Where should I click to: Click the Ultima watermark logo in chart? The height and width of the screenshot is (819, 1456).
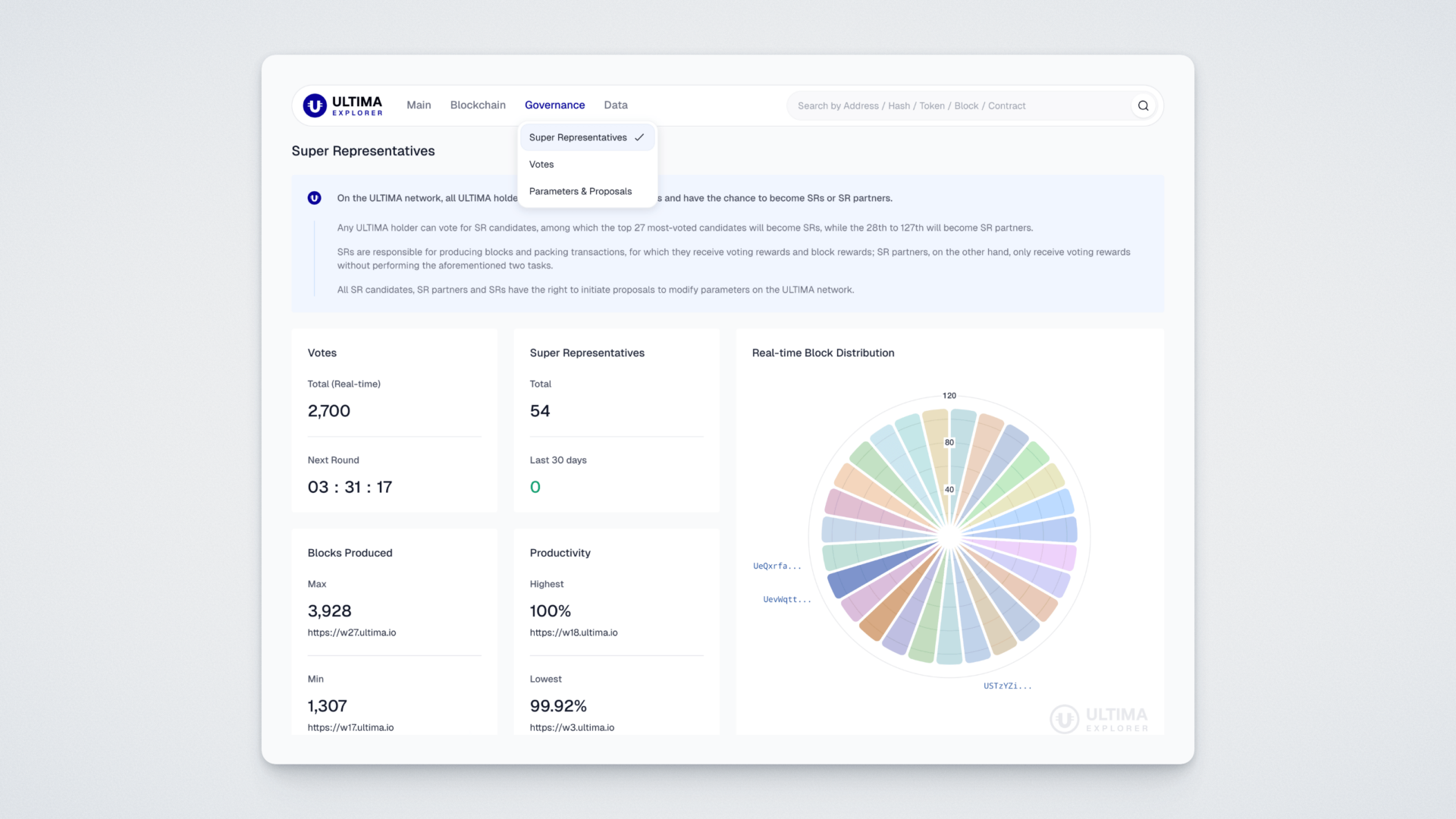pos(1099,719)
